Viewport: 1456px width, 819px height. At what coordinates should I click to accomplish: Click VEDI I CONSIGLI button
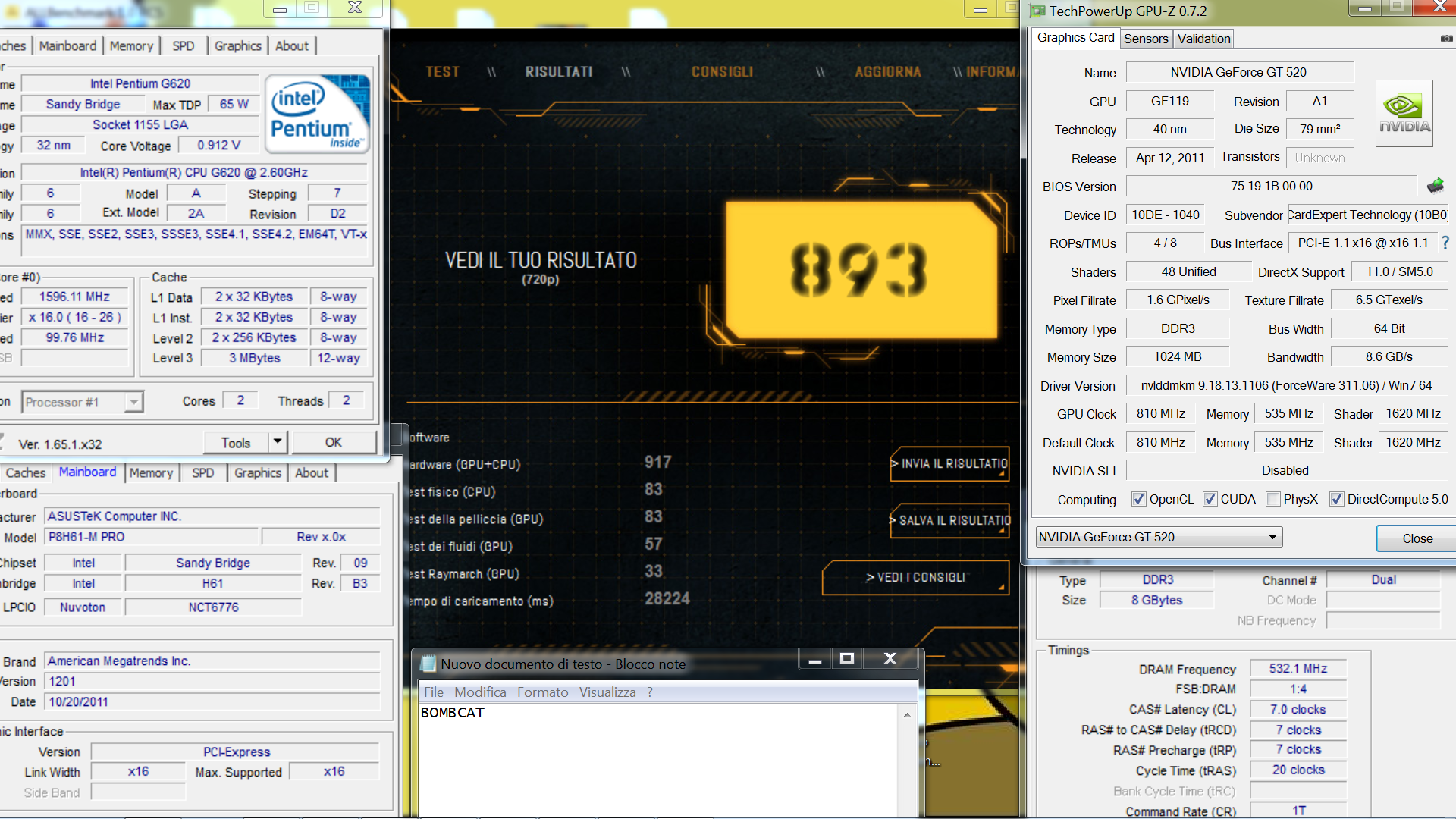(915, 578)
